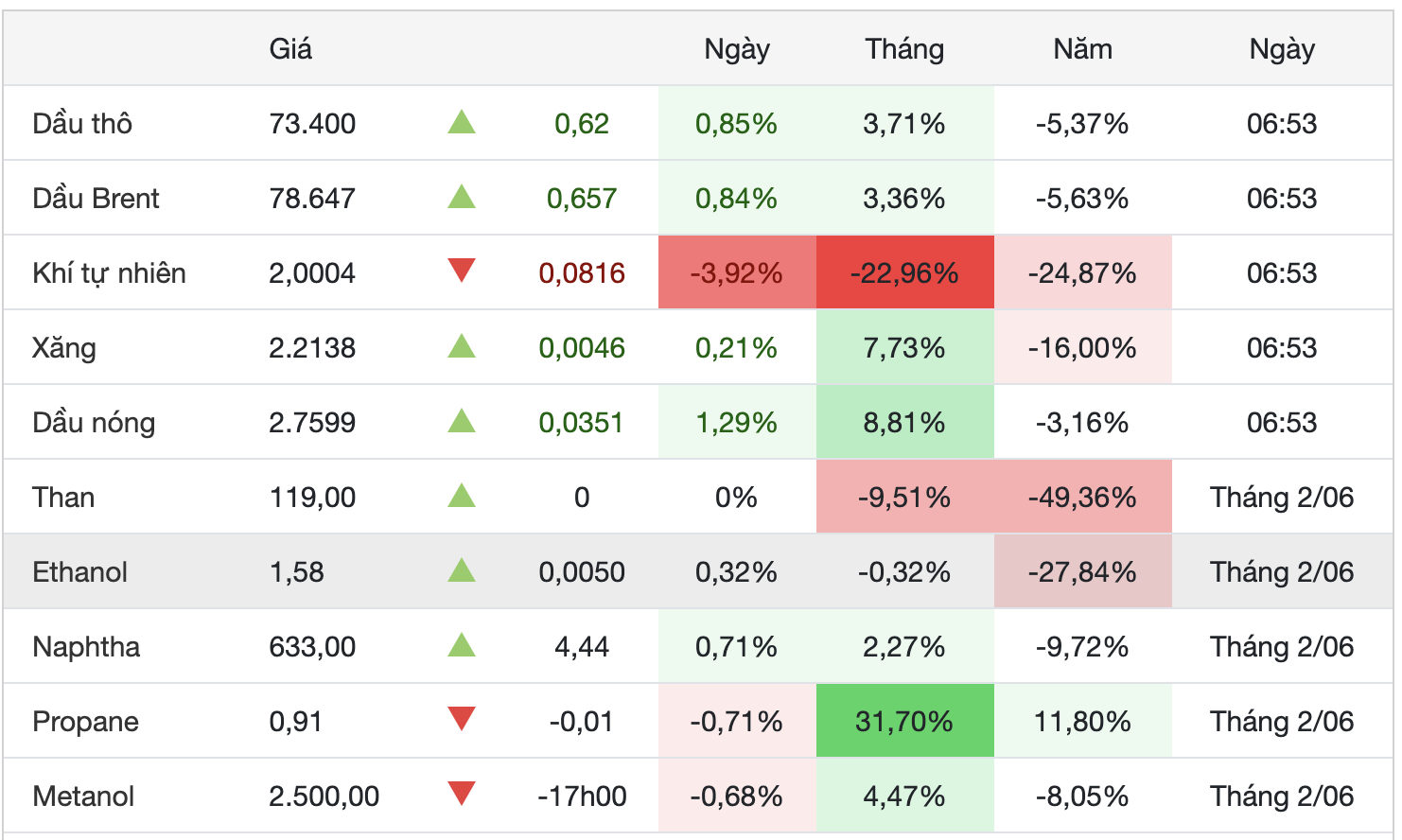The image size is (1402, 840).
Task: Sort by the Giá column header
Action: pyautogui.click(x=290, y=49)
